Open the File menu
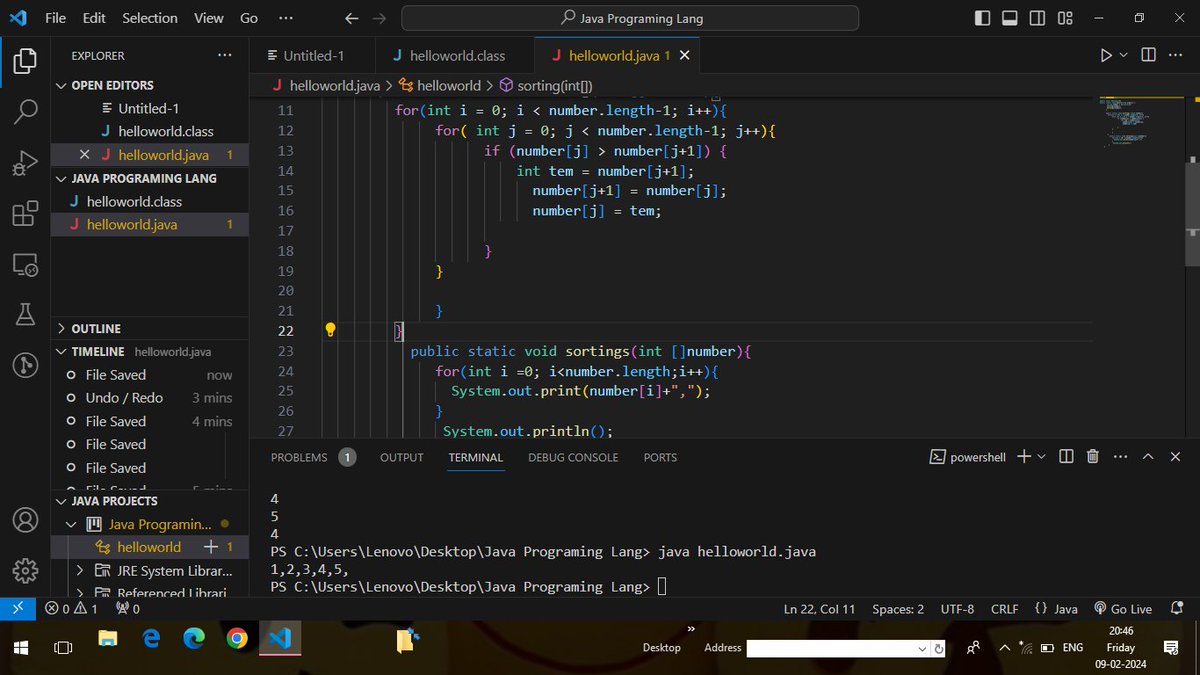Image resolution: width=1200 pixels, height=675 pixels. pyautogui.click(x=56, y=18)
